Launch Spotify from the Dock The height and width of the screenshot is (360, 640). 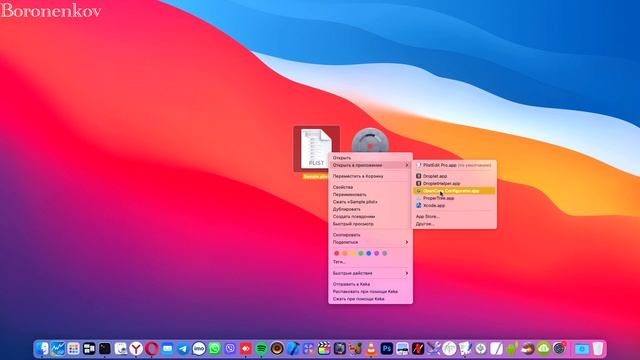(262, 349)
